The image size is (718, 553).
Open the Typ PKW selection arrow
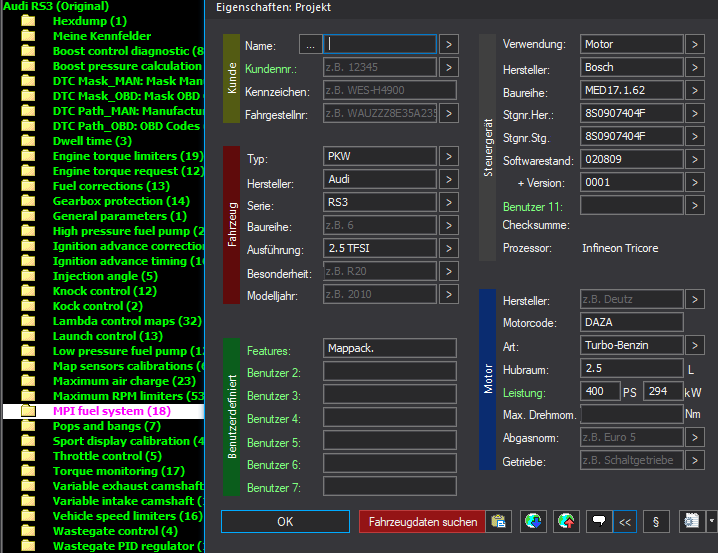[x=449, y=157]
